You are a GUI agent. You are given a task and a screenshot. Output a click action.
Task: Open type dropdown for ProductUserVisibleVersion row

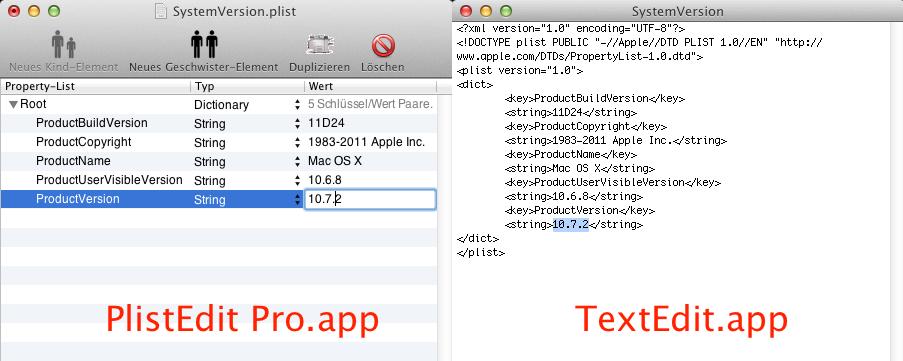297,181
